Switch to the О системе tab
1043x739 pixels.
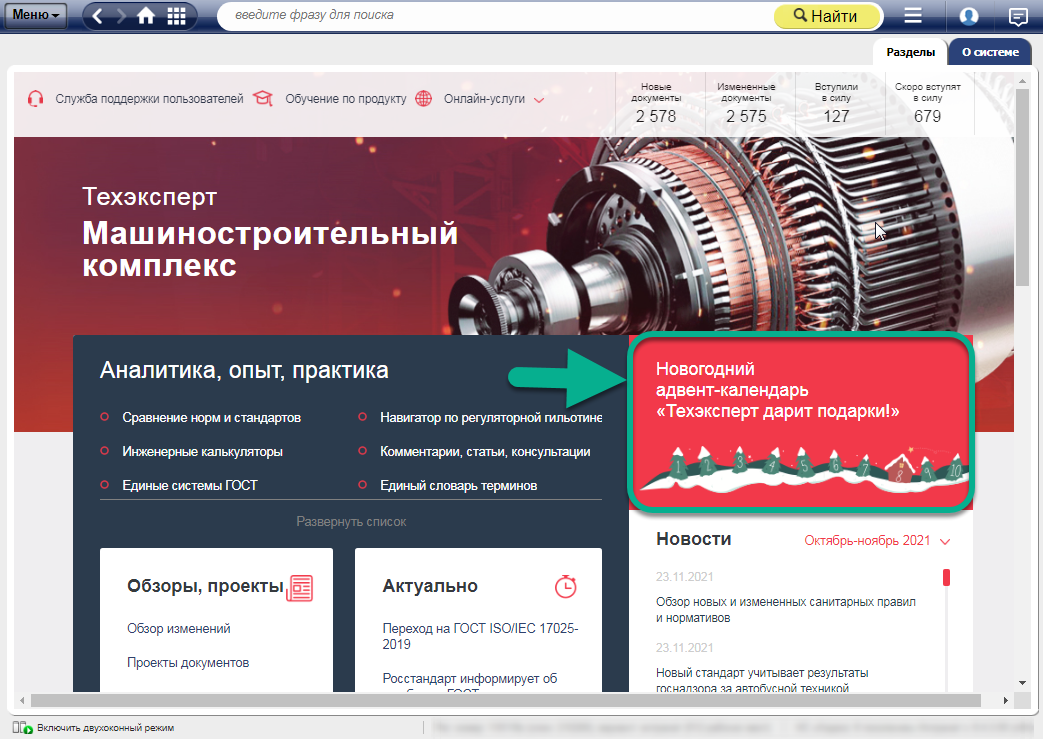(990, 52)
